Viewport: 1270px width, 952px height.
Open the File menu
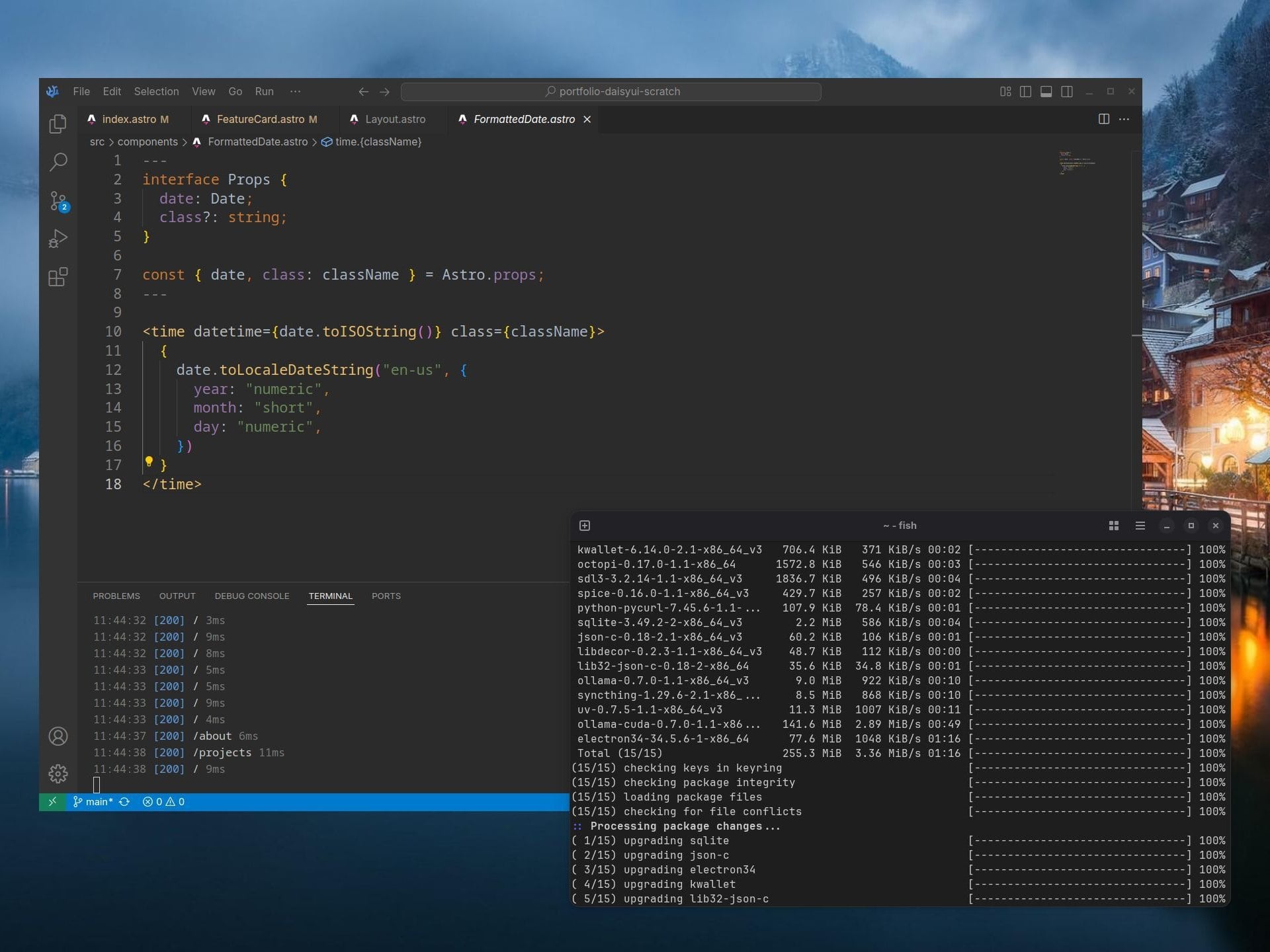pyautogui.click(x=81, y=91)
